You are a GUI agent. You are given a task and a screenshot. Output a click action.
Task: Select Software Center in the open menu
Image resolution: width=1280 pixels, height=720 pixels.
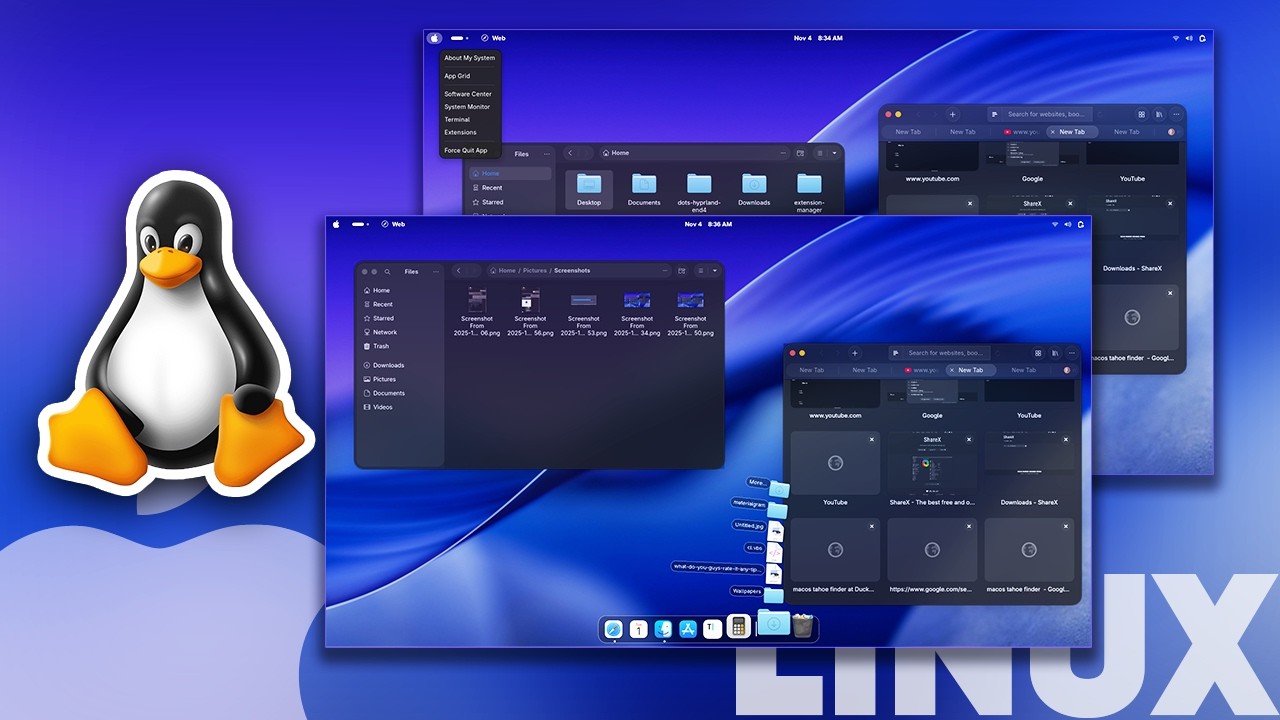(x=470, y=94)
